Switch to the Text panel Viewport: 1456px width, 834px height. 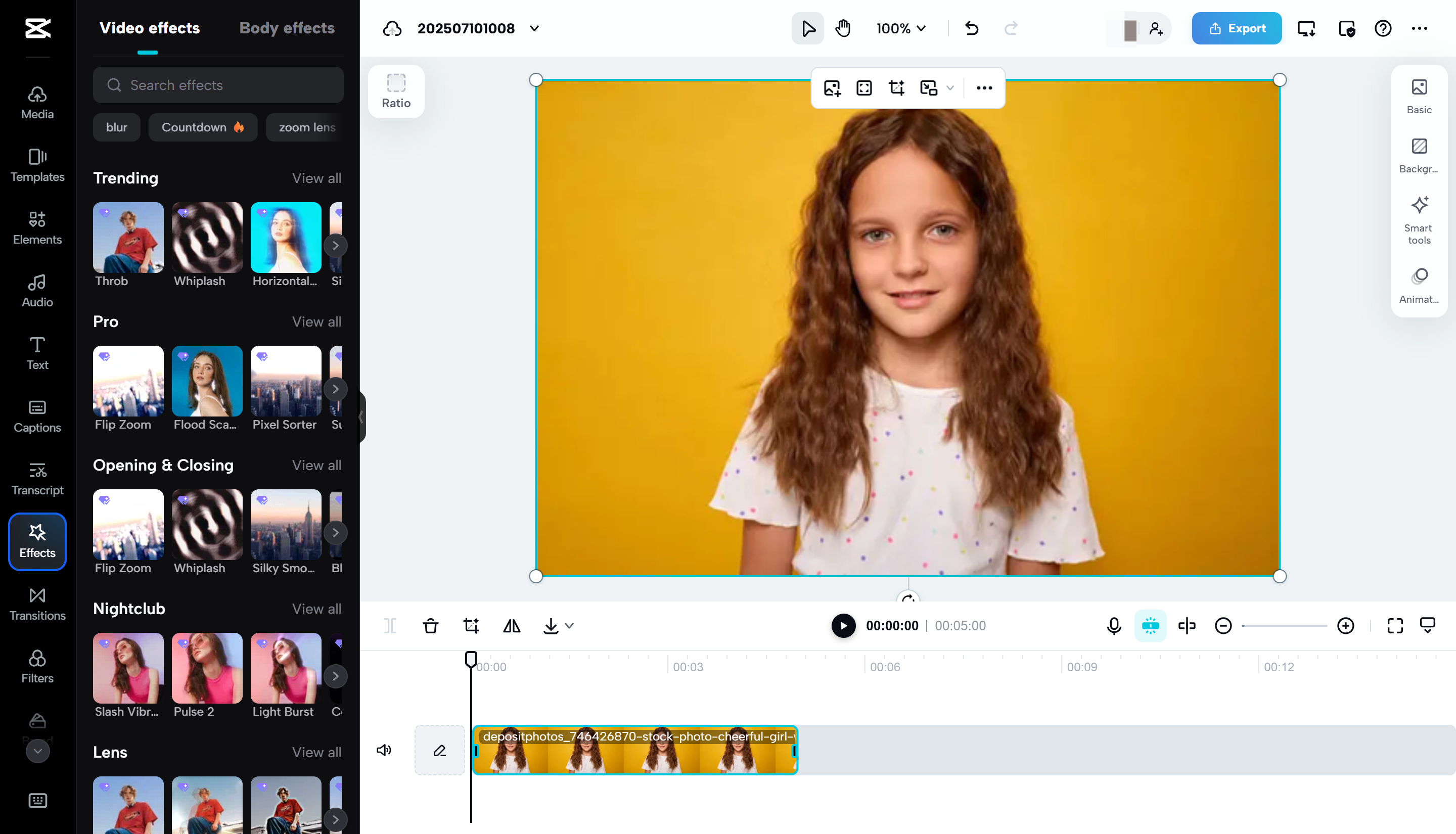(37, 353)
